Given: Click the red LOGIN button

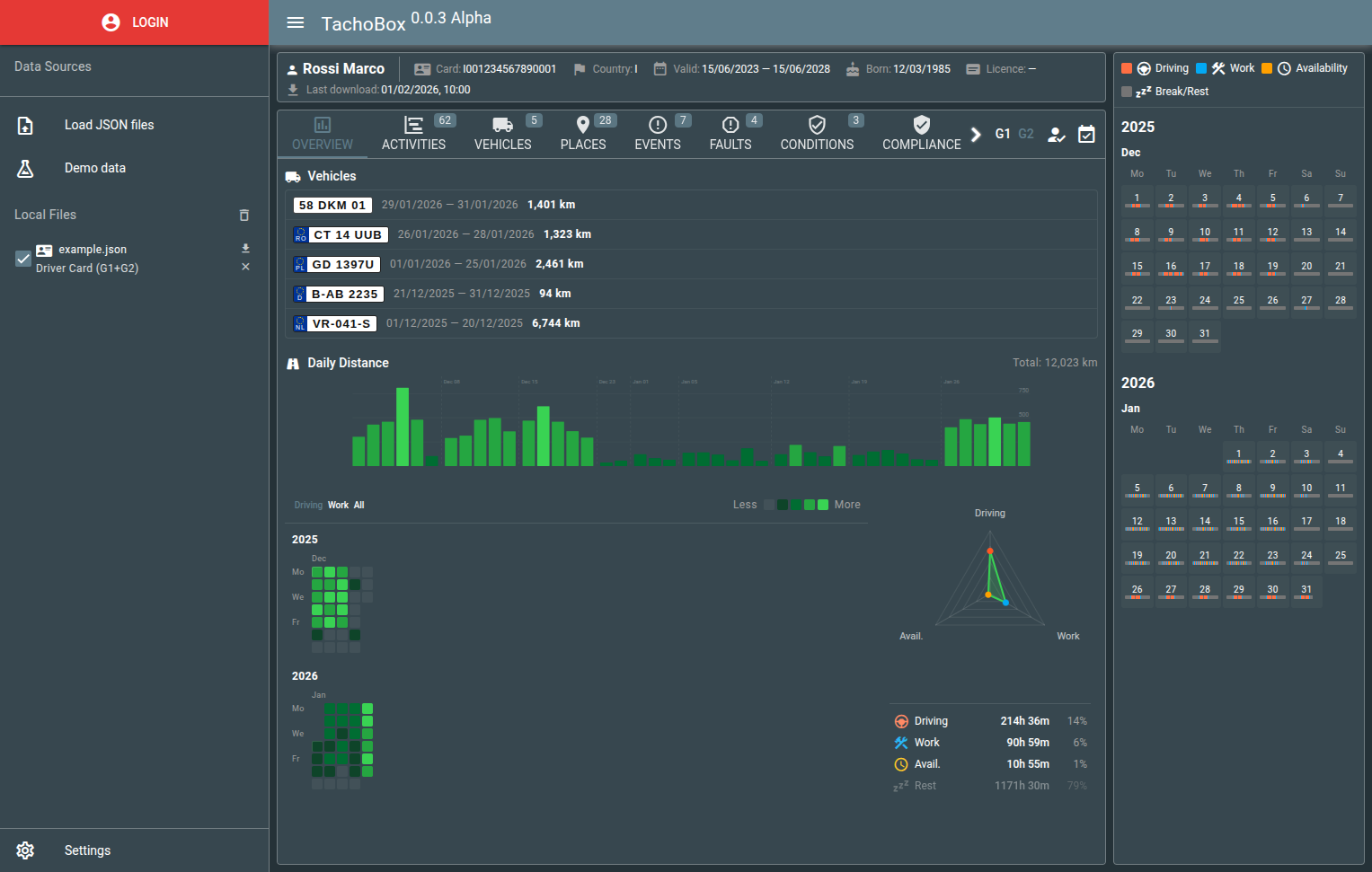Looking at the screenshot, I should (x=135, y=22).
